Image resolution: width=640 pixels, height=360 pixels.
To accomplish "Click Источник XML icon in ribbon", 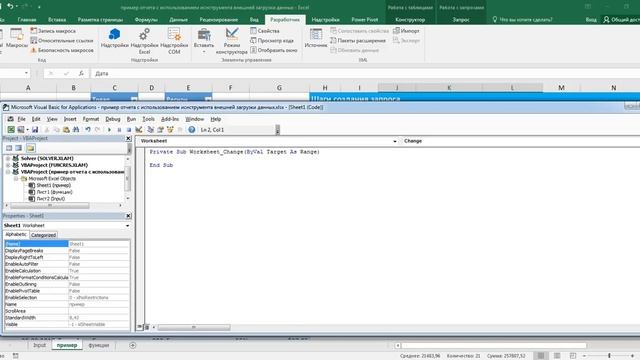I will click(316, 38).
